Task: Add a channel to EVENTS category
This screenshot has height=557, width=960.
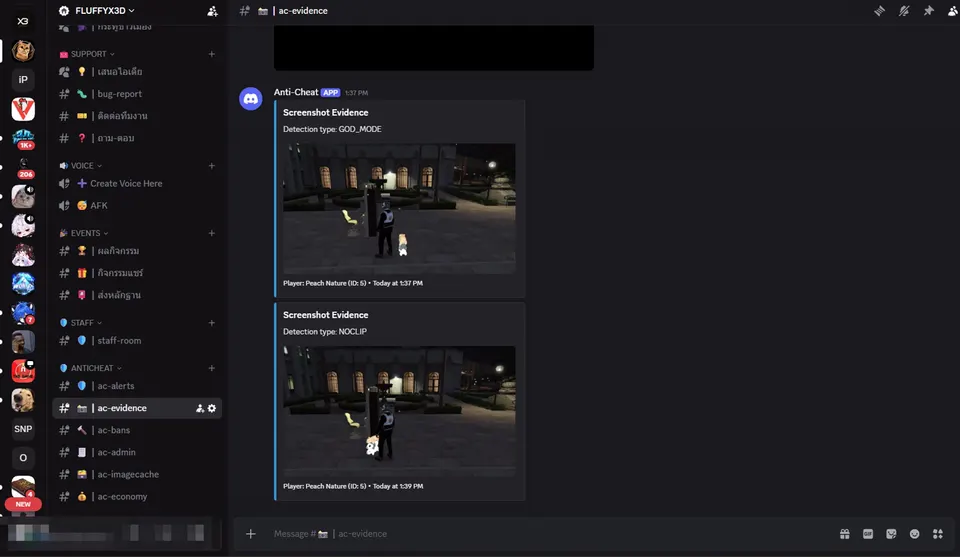Action: tap(212, 233)
